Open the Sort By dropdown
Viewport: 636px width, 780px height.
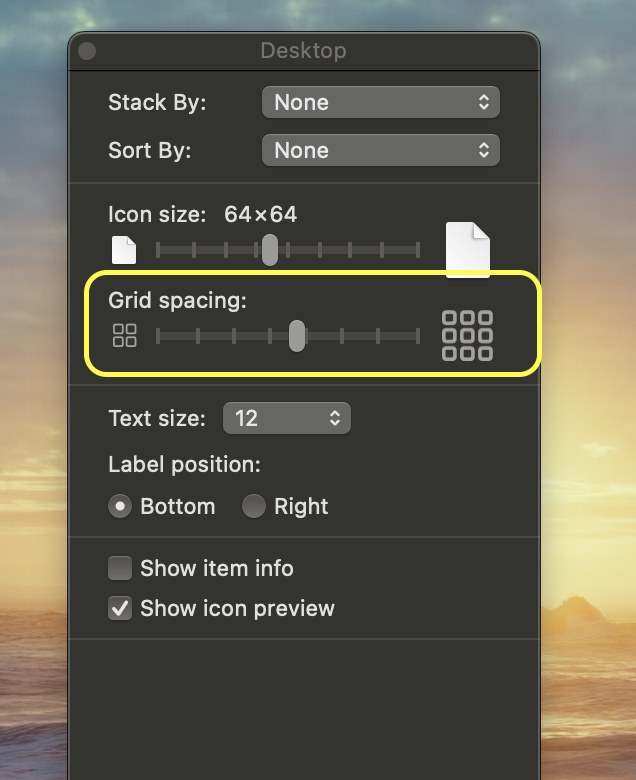(x=380, y=150)
